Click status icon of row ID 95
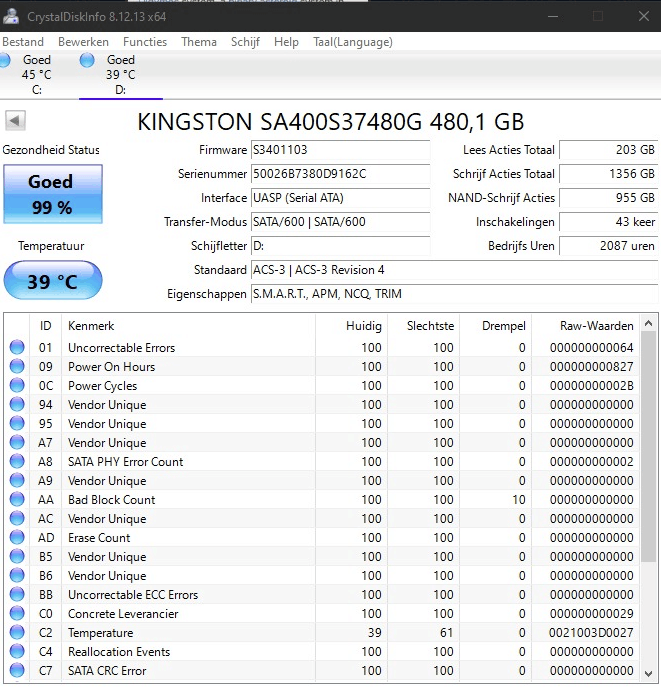 coord(17,423)
